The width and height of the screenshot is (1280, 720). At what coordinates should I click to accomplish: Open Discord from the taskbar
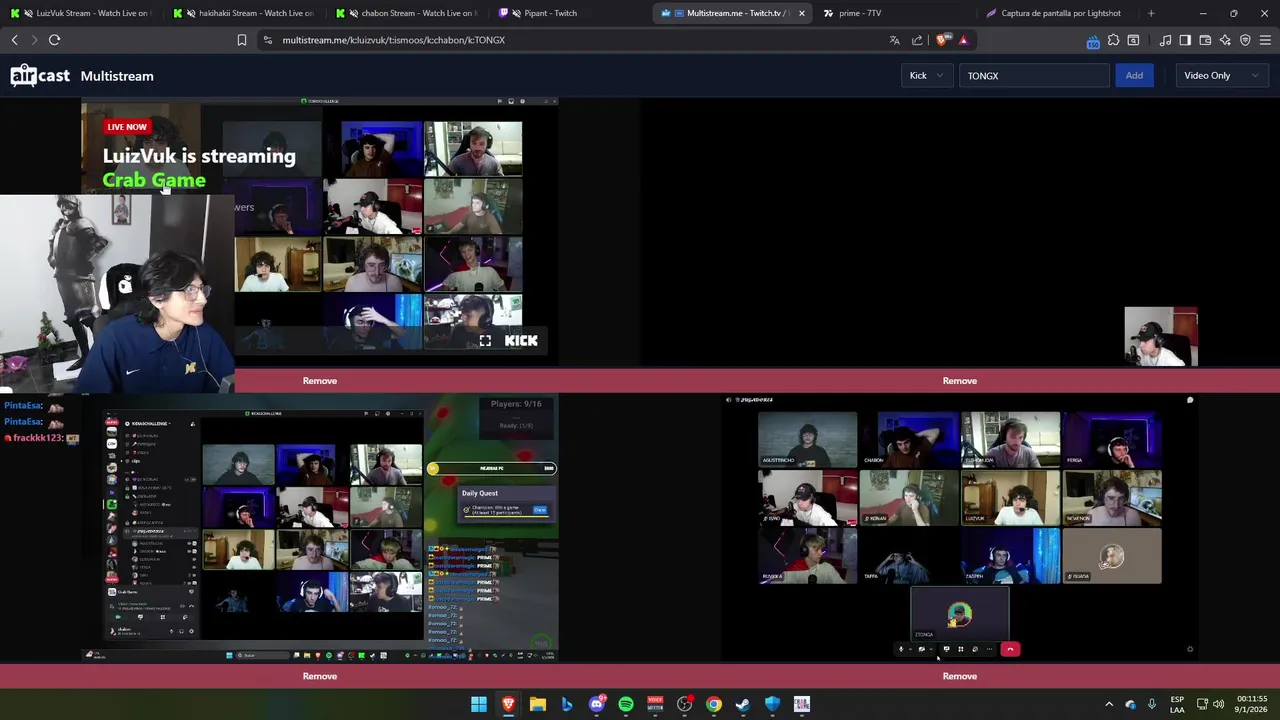597,704
